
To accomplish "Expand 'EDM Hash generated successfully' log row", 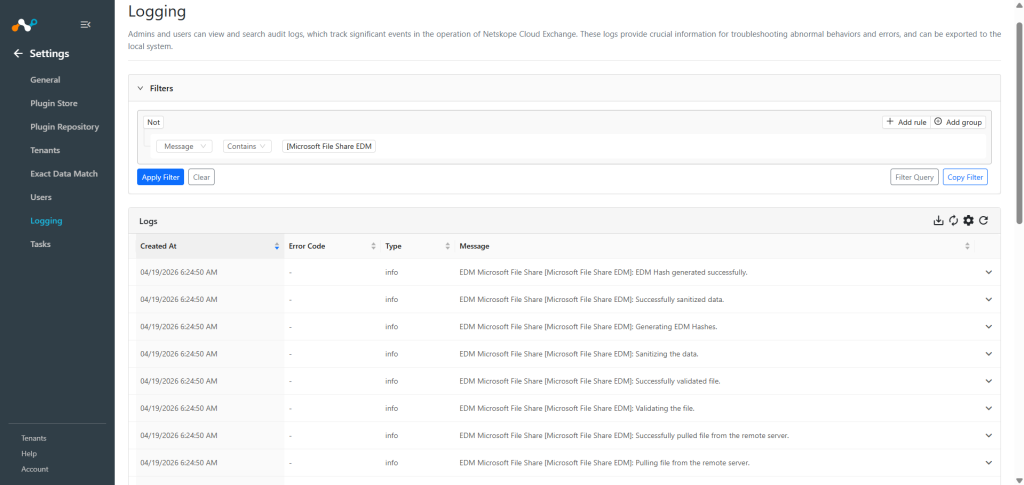I will point(988,272).
